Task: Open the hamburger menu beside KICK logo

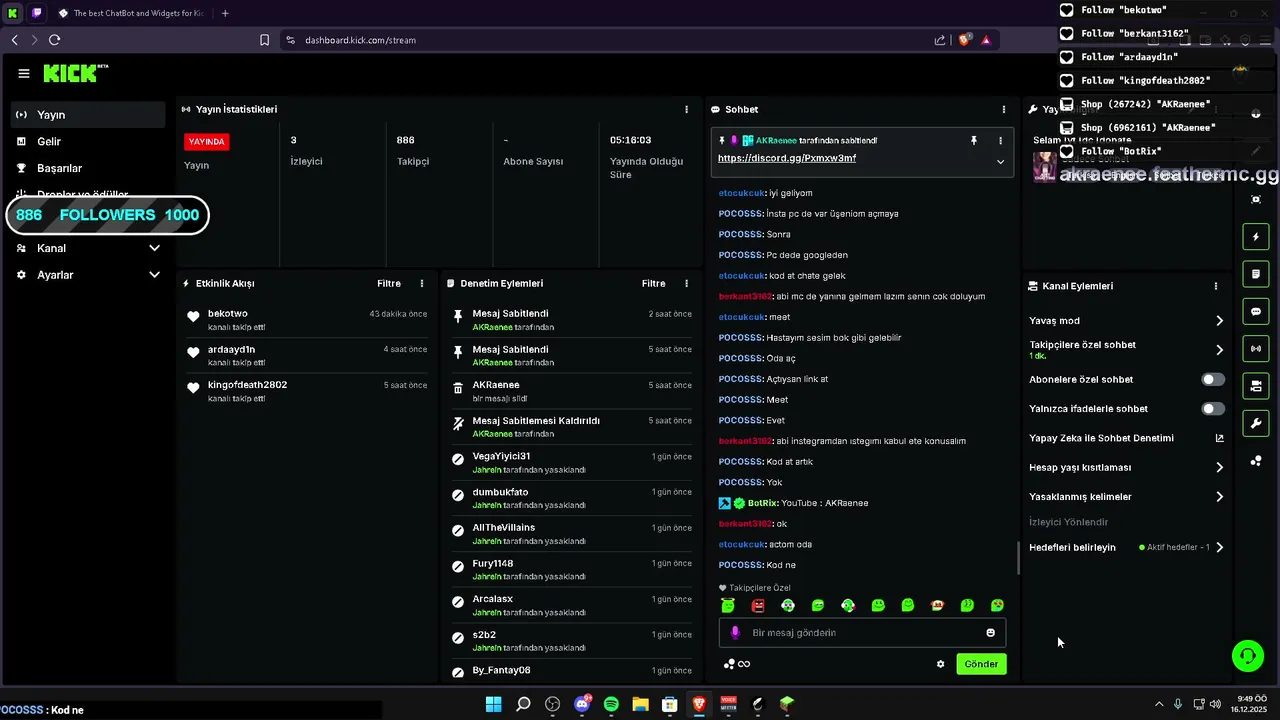Action: (x=24, y=73)
